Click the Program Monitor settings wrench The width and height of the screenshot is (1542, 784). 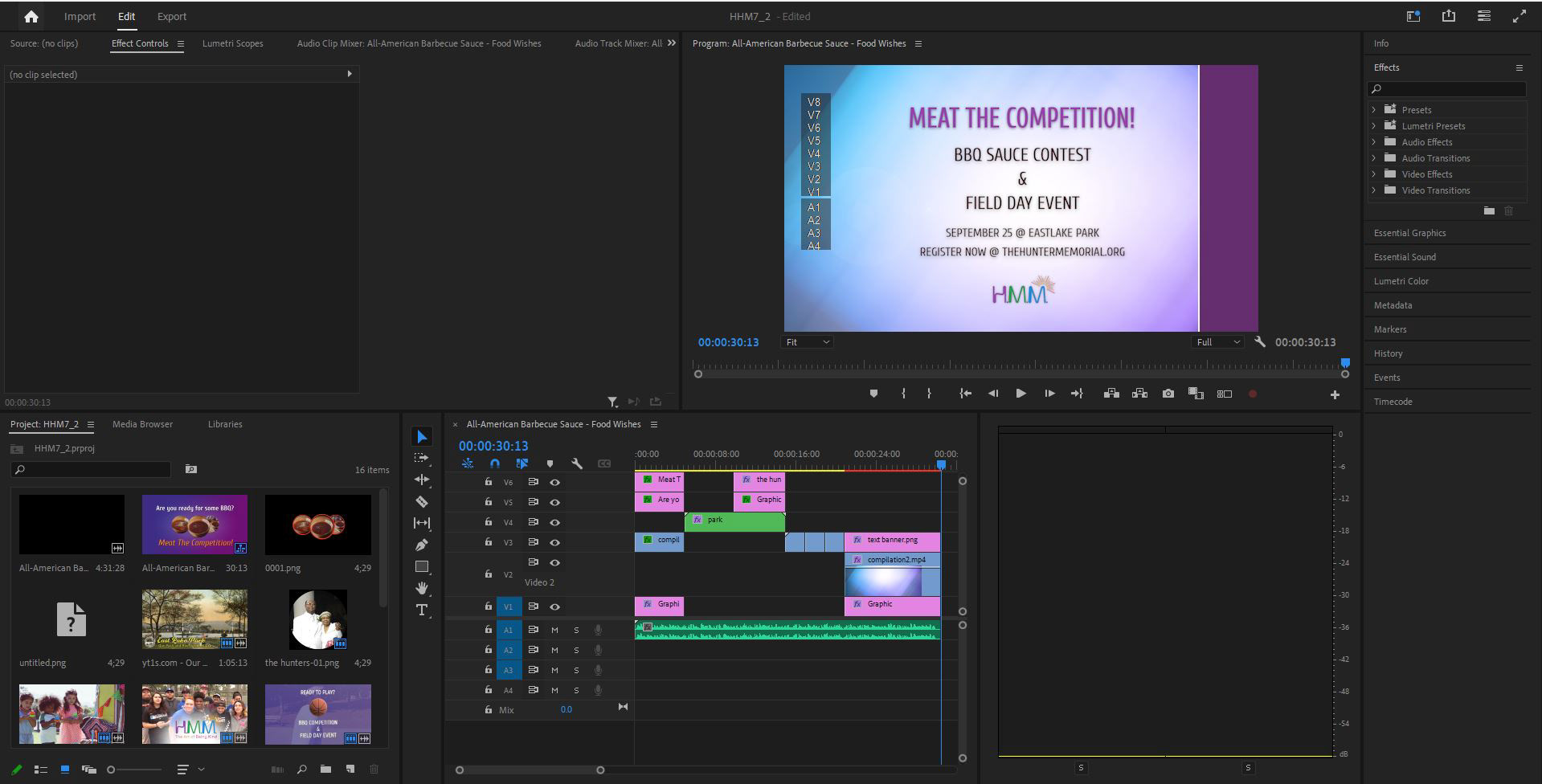click(1260, 341)
